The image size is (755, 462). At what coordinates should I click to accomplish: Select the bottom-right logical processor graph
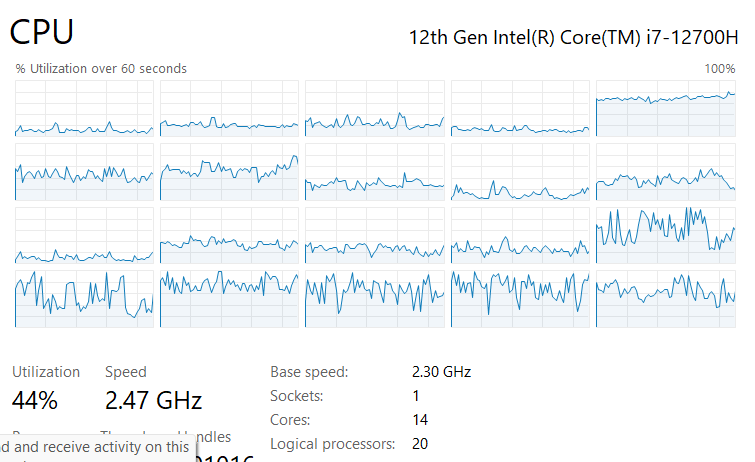[x=665, y=298]
